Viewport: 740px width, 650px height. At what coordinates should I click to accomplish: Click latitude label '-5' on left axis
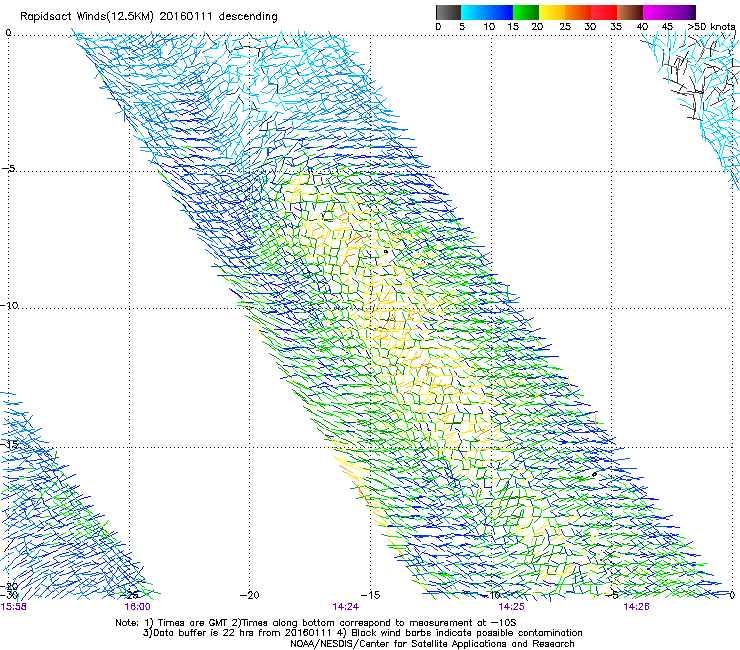tap(8, 169)
